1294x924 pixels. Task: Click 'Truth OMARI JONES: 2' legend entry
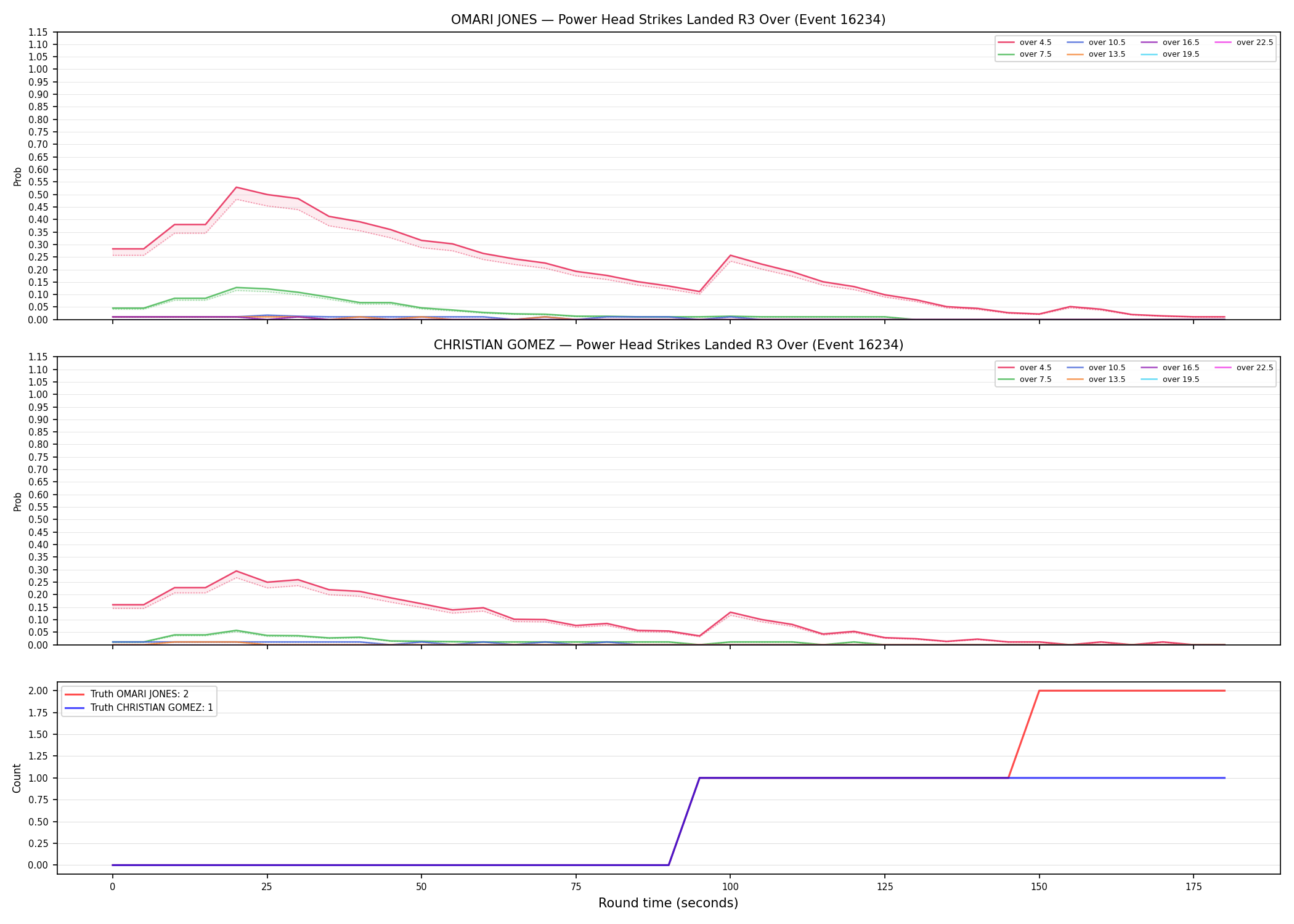[x=126, y=694]
